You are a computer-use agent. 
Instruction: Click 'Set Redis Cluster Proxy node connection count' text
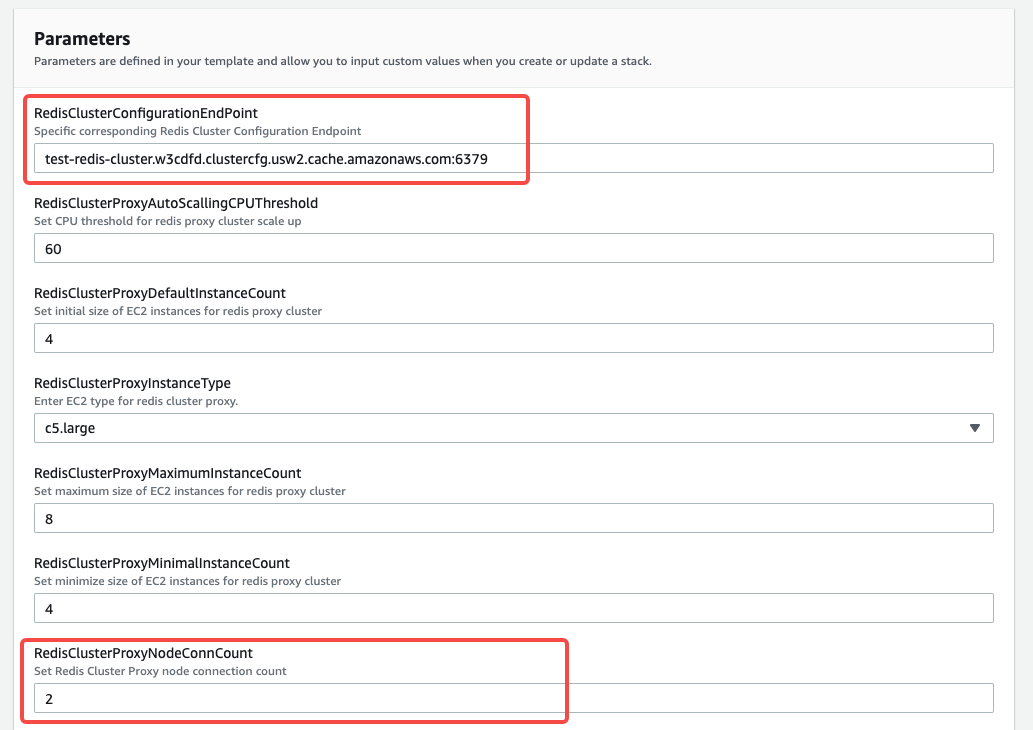[160, 671]
